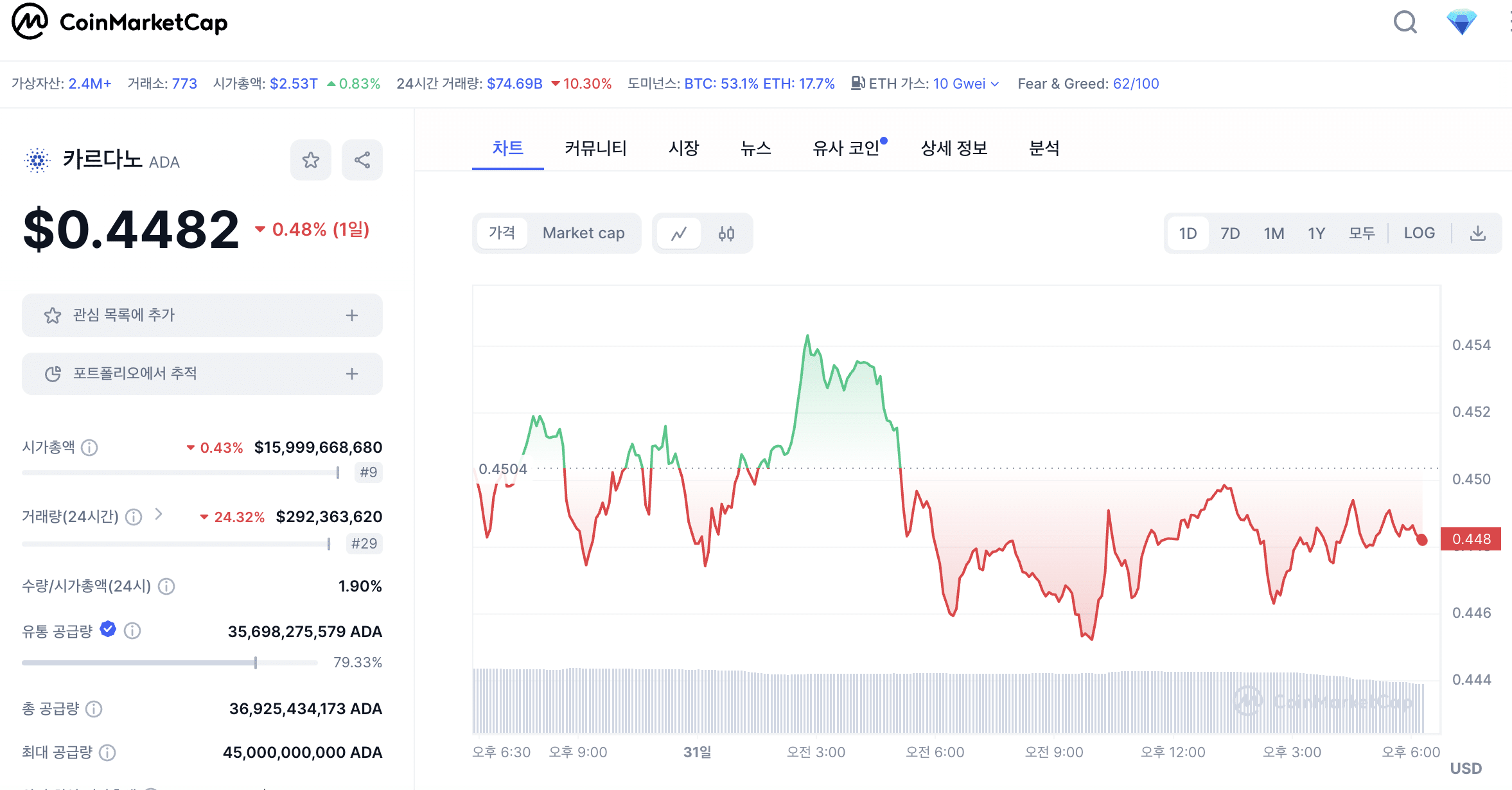The height and width of the screenshot is (790, 1512).
Task: Open the 뉴스 tab
Action: (755, 148)
